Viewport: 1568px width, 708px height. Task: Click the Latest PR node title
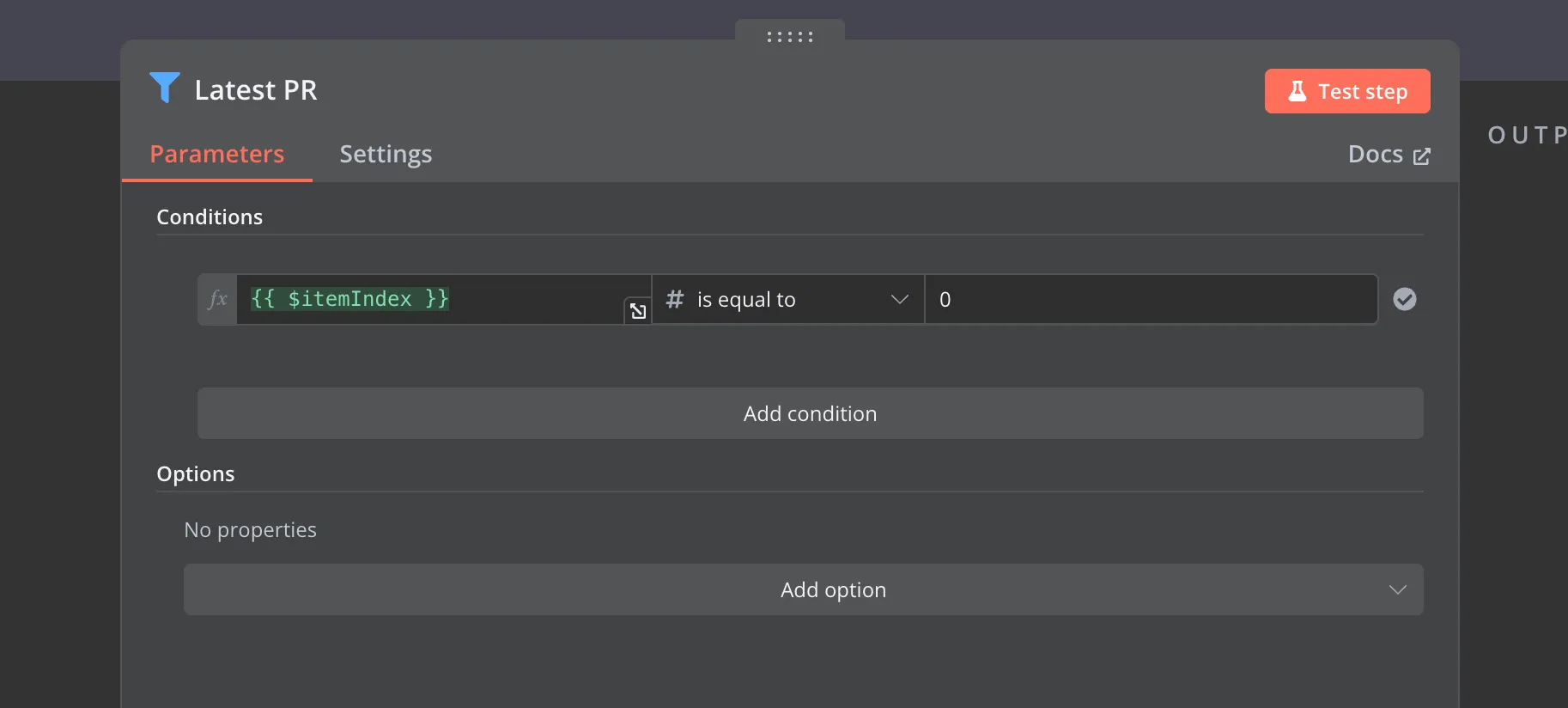(256, 90)
